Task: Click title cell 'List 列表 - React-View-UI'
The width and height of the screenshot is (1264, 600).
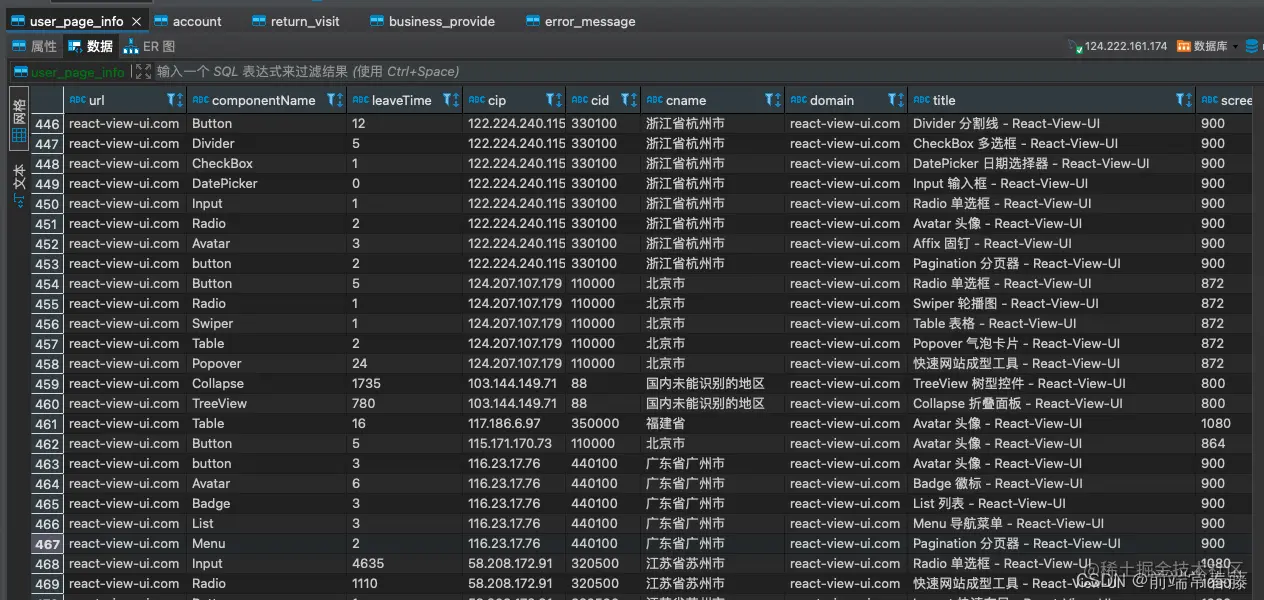Action: pos(1051,503)
